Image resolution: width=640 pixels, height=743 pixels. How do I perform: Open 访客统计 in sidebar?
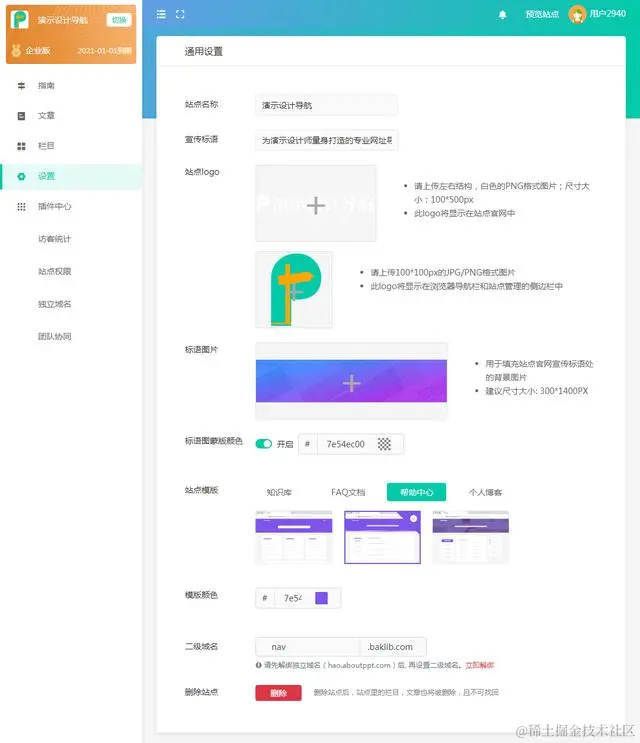(x=54, y=239)
